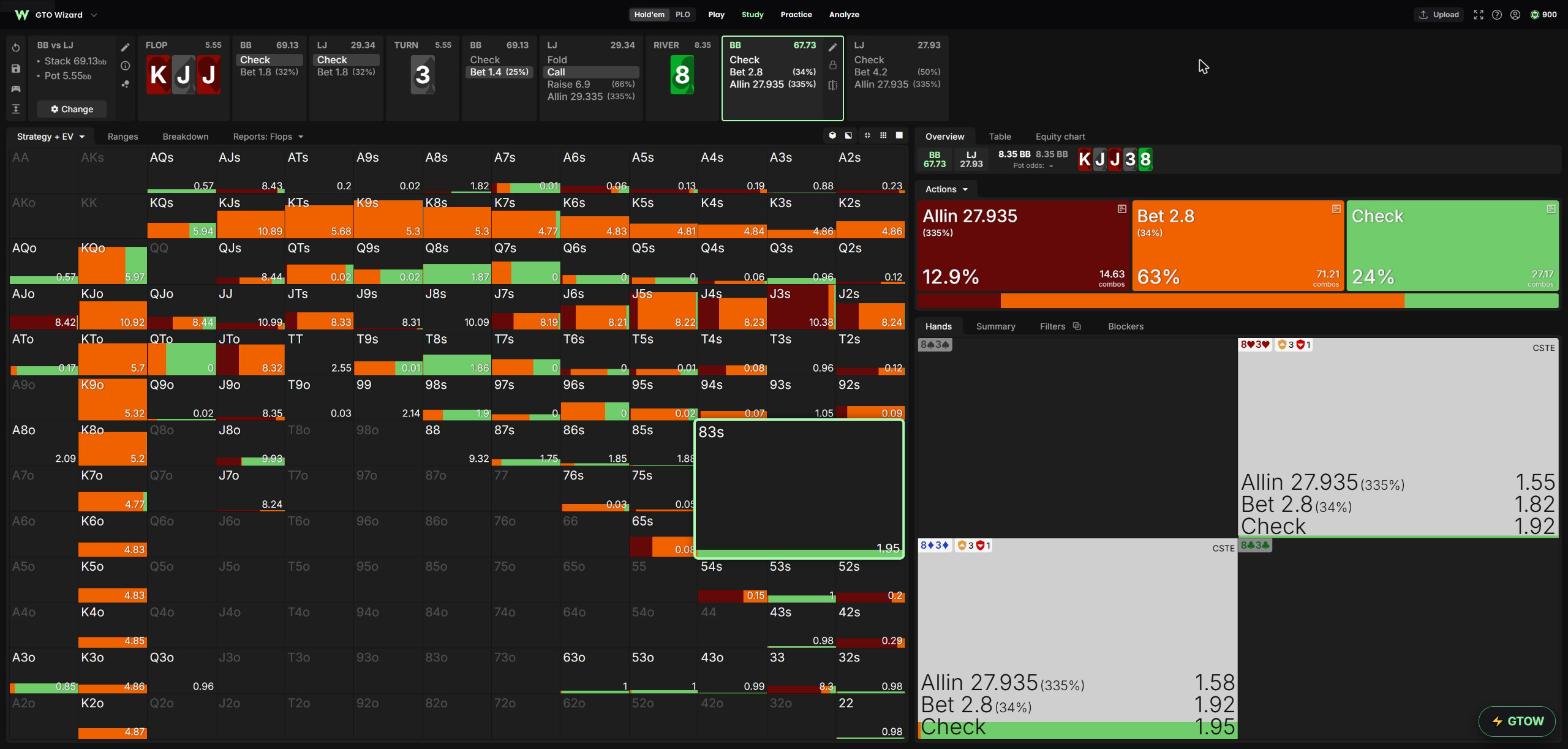Click the lock icon in the river BB node
The image size is (1568, 749).
coord(832,66)
